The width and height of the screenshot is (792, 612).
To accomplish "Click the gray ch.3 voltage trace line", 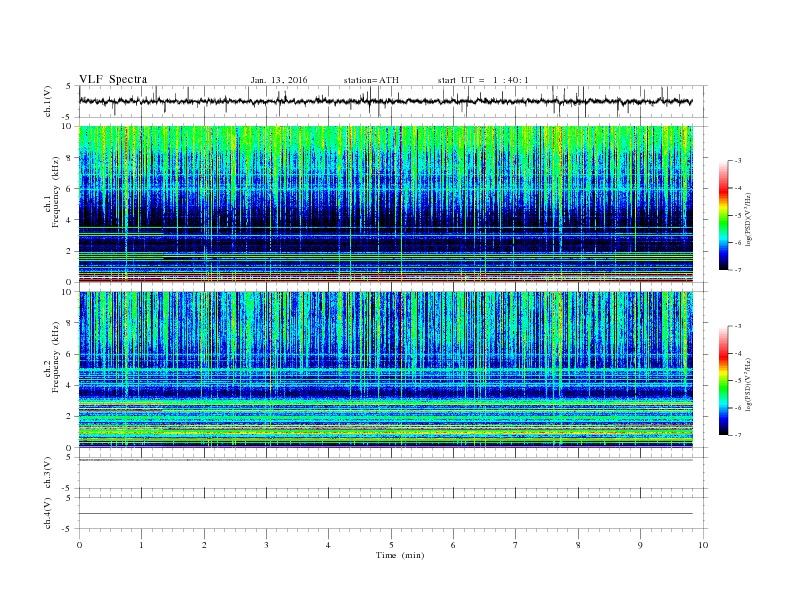I will point(386,460).
